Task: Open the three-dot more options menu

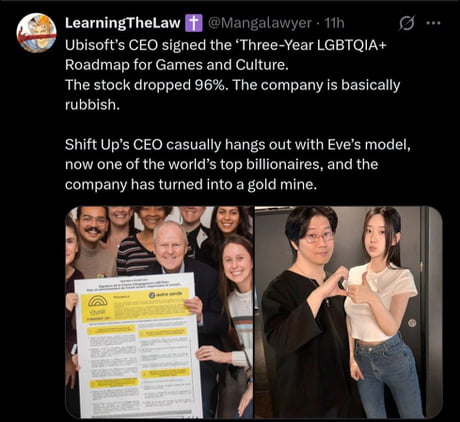Action: 433,23
